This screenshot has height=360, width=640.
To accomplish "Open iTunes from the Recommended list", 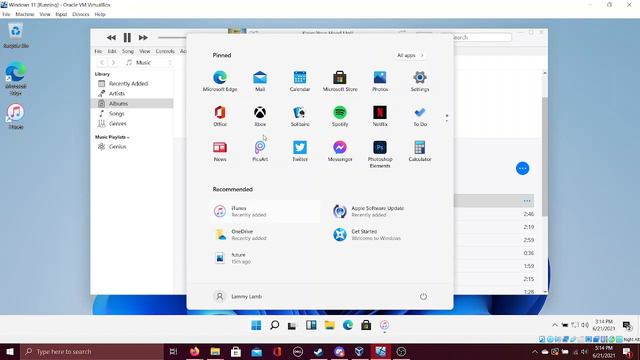I will (x=265, y=211).
